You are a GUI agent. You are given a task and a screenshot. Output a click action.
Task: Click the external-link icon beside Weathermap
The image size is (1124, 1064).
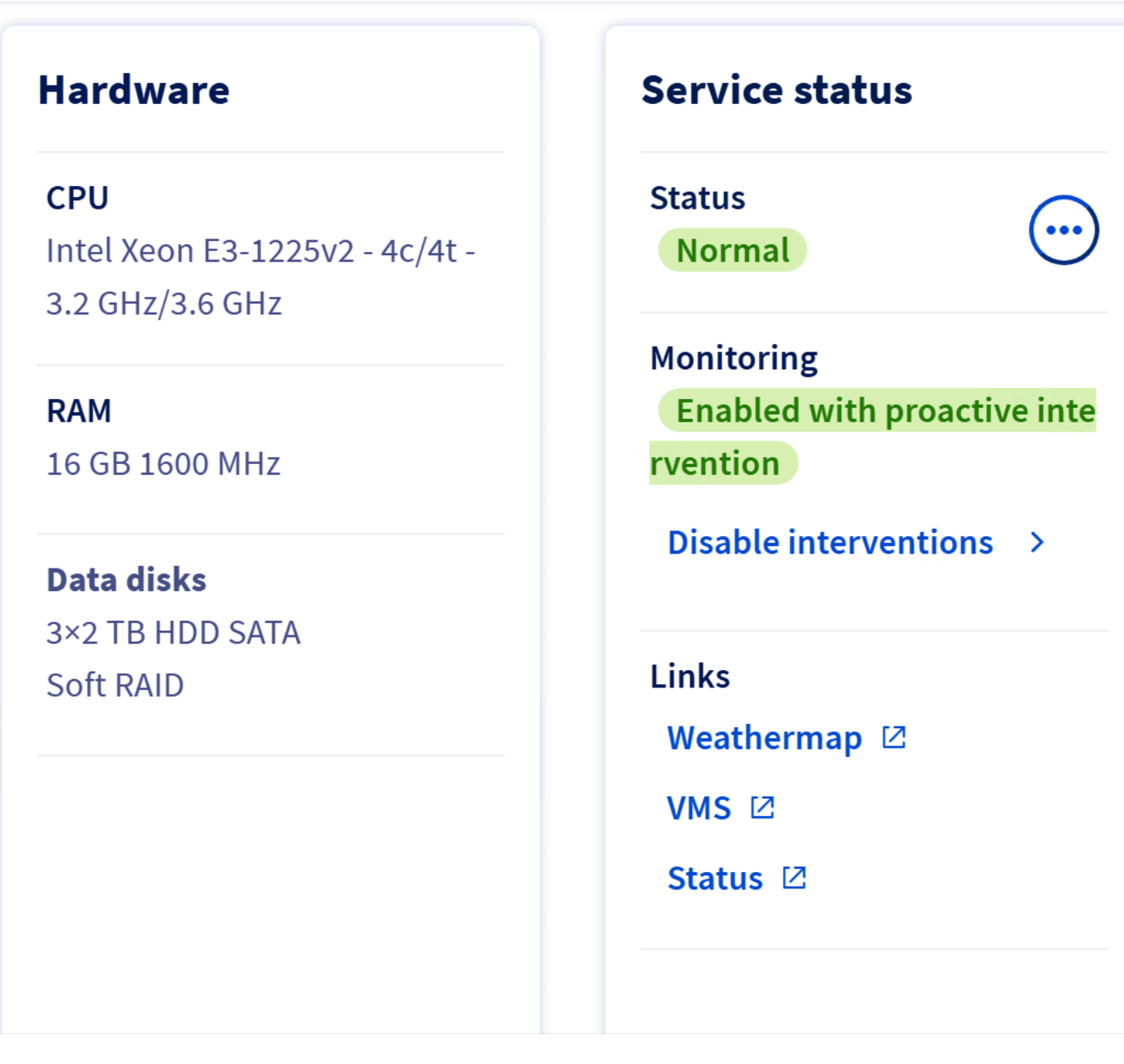894,737
